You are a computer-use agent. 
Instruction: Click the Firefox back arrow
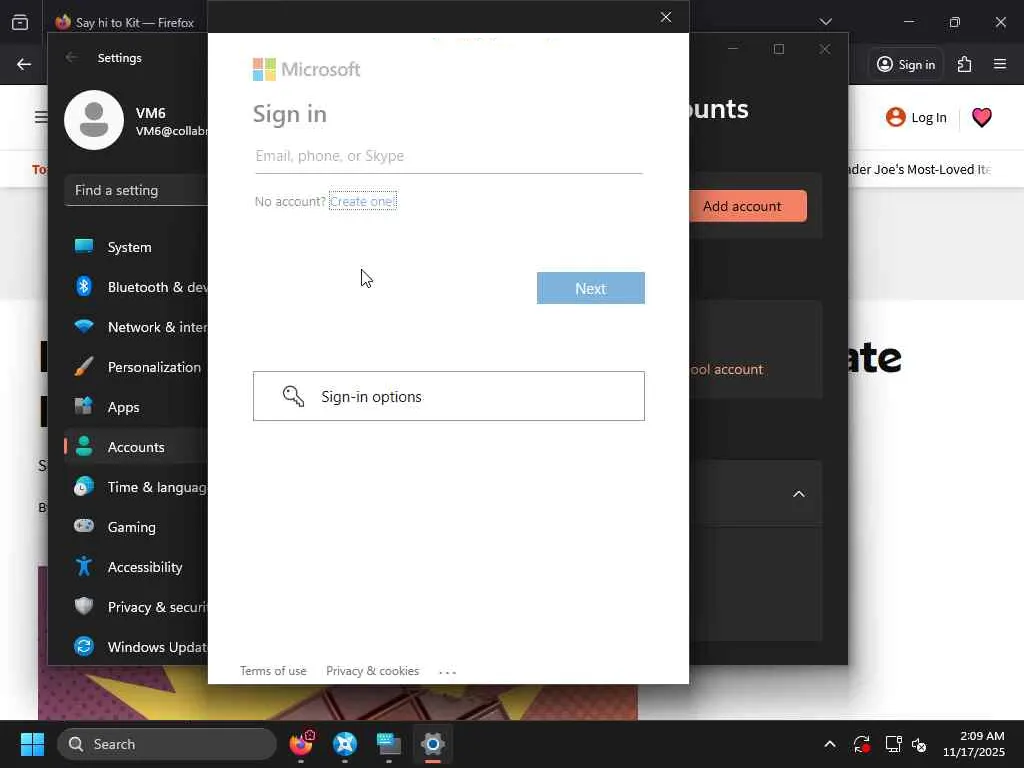tap(24, 64)
